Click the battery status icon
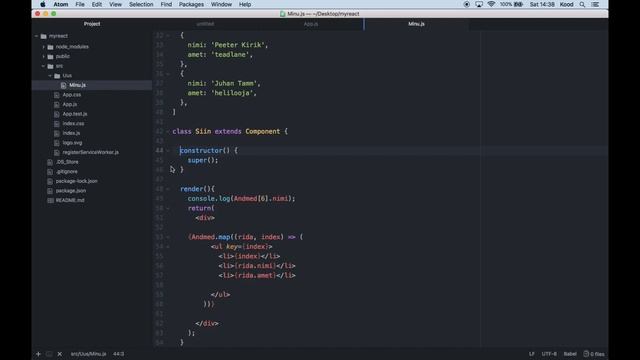The width and height of the screenshot is (640, 360). coord(518,4)
